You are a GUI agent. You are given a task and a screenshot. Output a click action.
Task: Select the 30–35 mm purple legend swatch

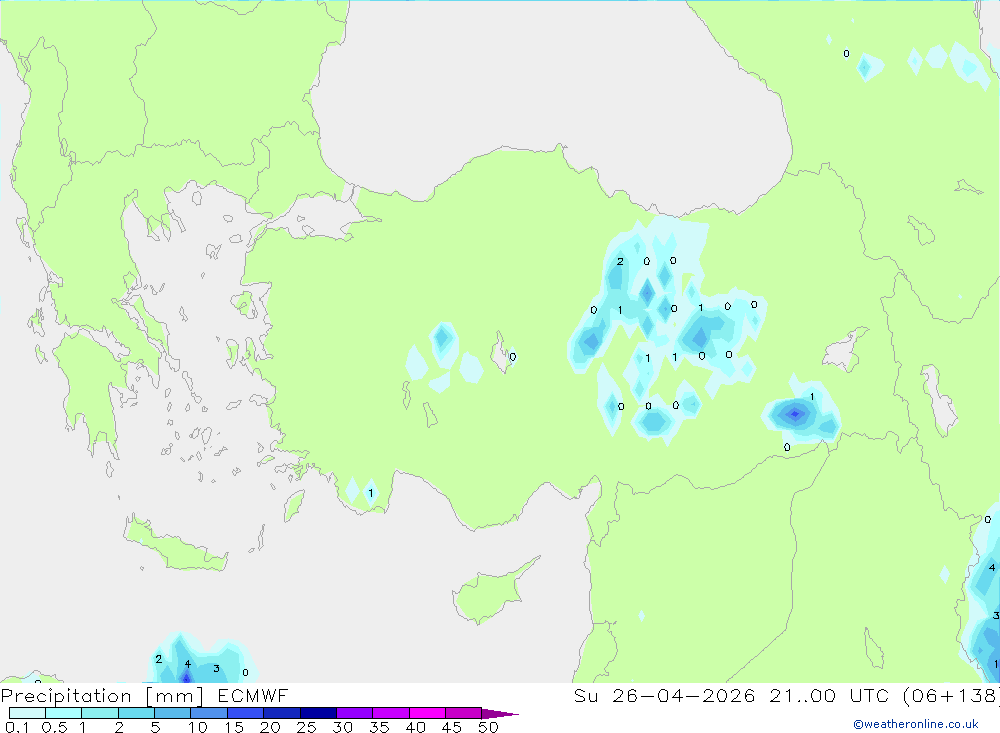pyautogui.click(x=355, y=713)
